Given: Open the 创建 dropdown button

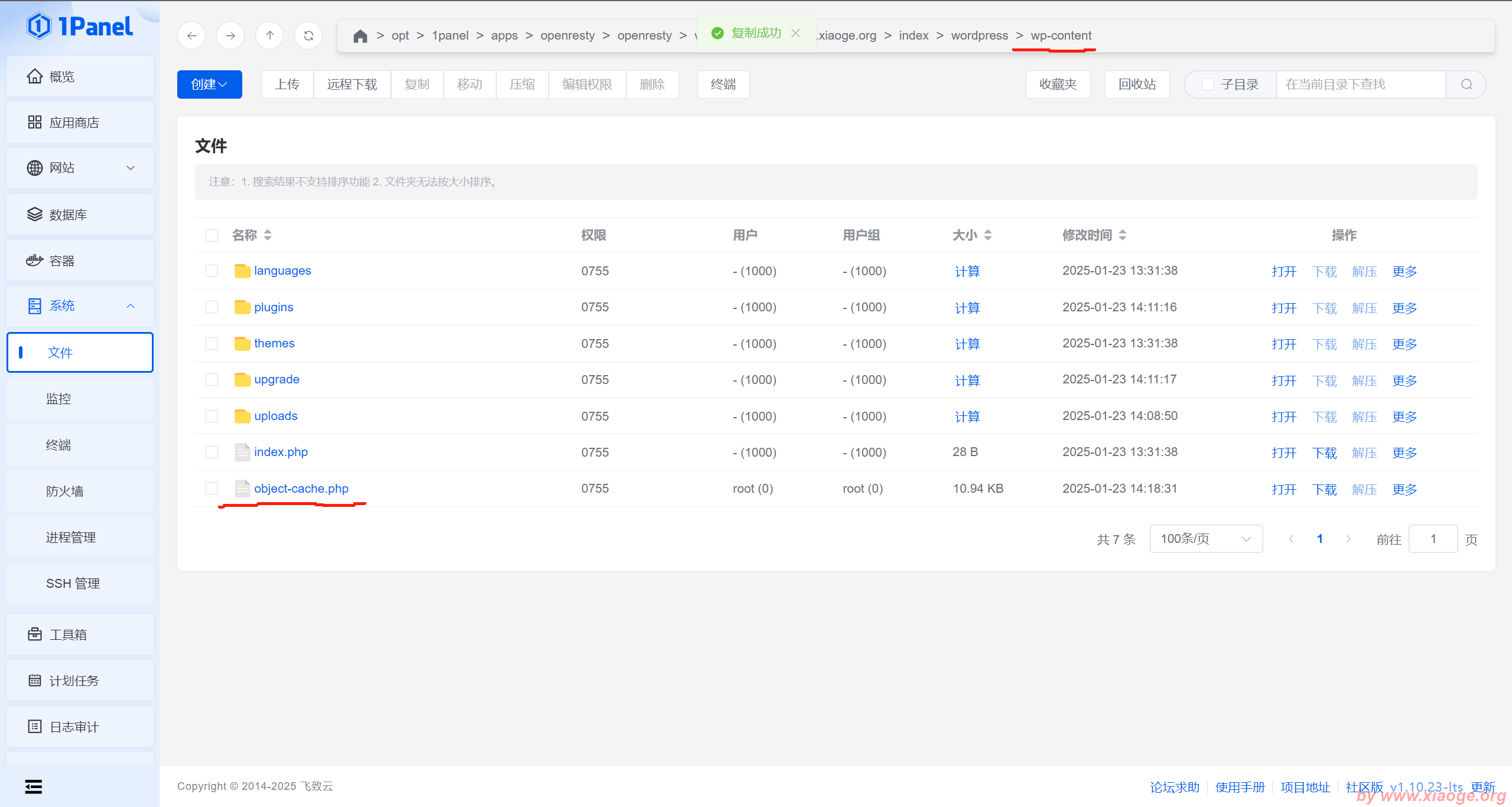Looking at the screenshot, I should click(209, 84).
